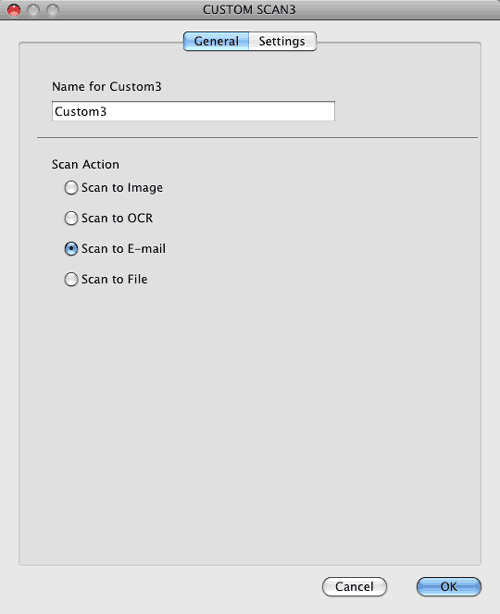This screenshot has width=500, height=614.
Task: Switch to the General tab
Action: coord(216,41)
